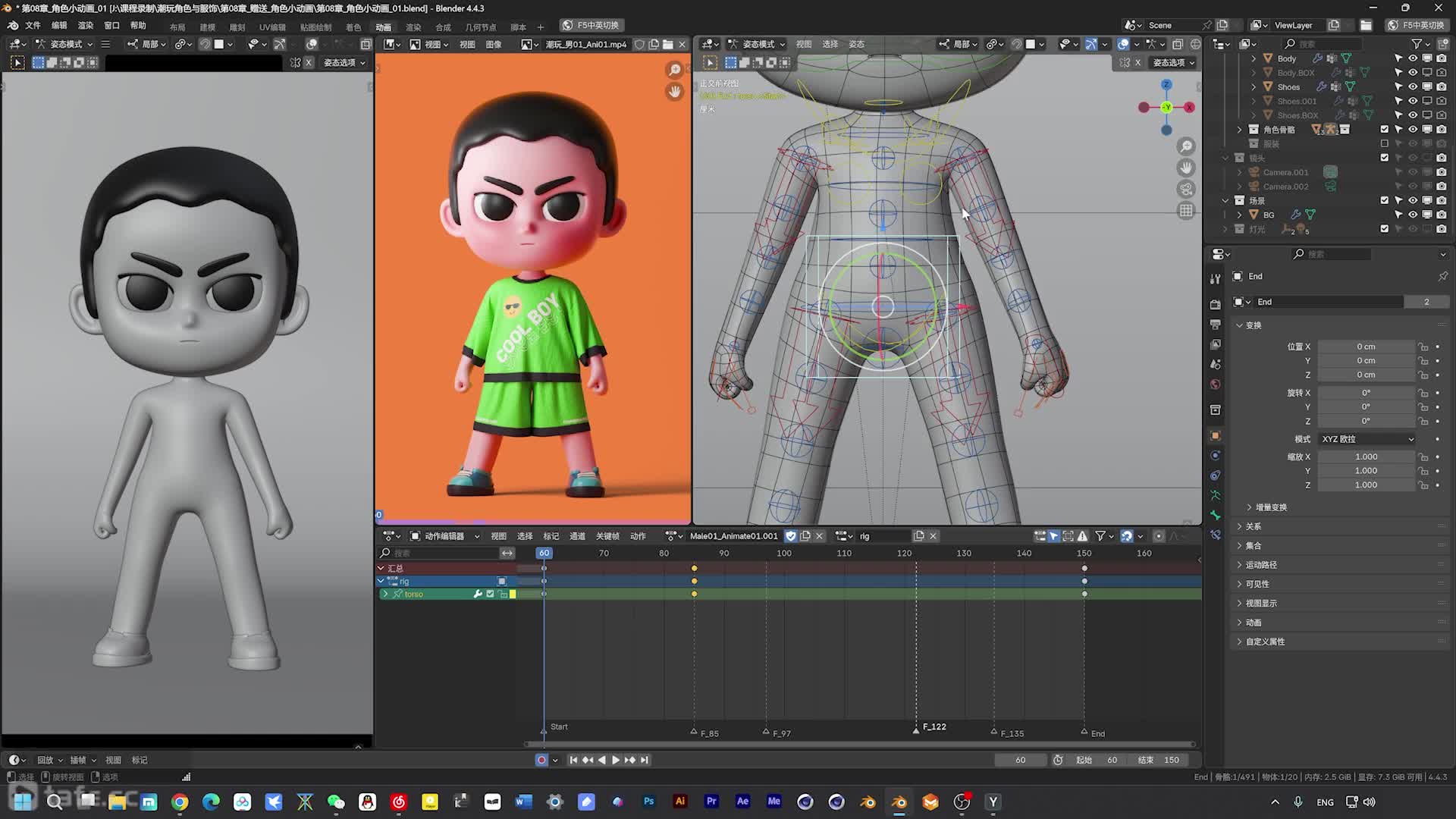
Task: Hide the BG object in viewport
Action: [x=1413, y=215]
